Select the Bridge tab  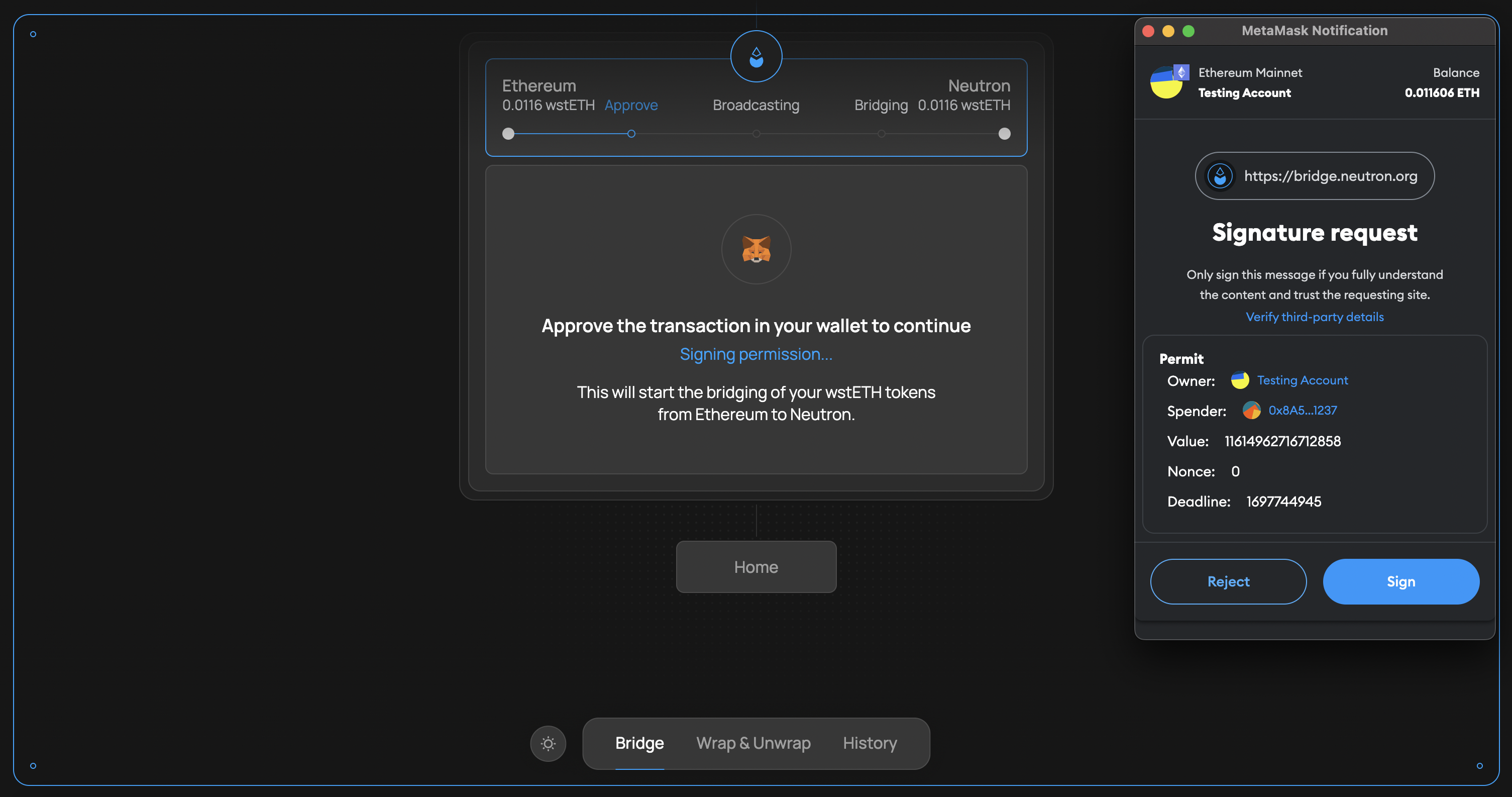tap(639, 744)
